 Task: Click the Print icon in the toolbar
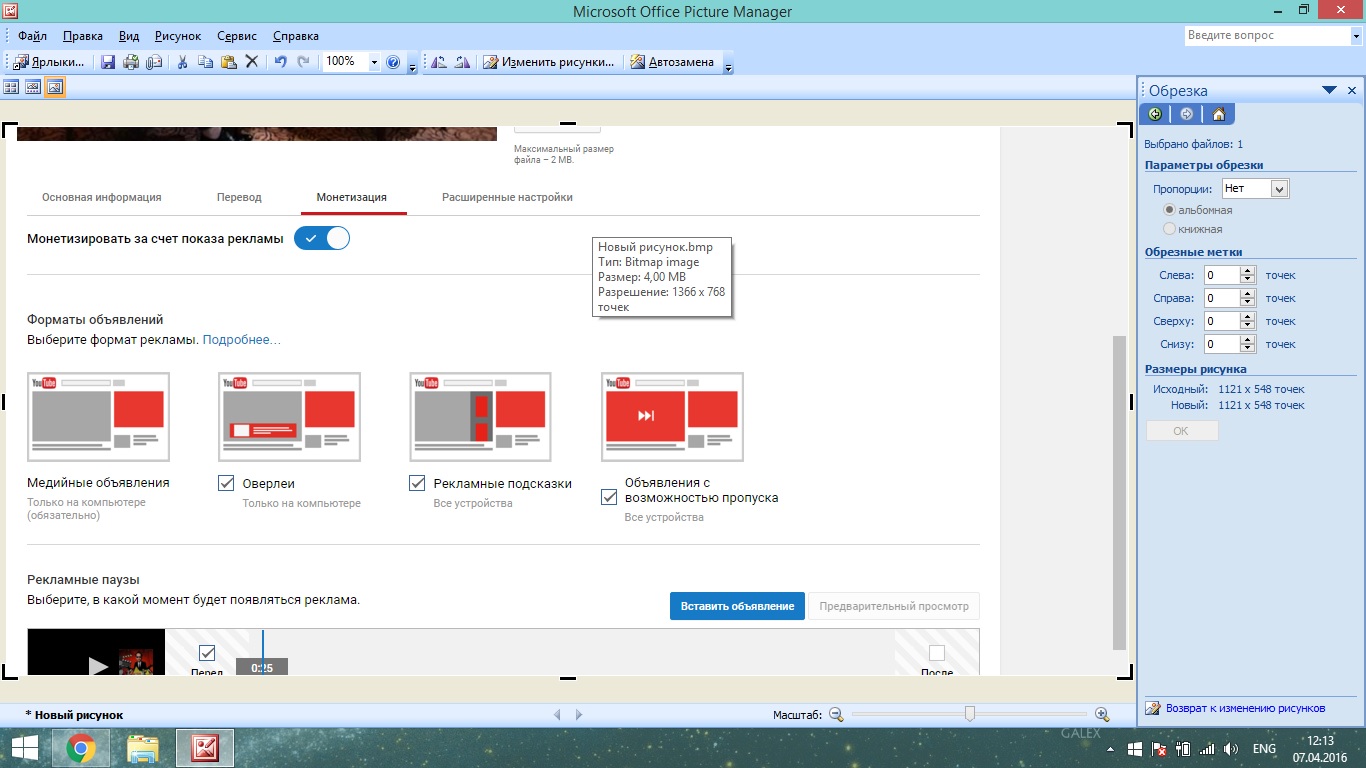pyautogui.click(x=131, y=62)
